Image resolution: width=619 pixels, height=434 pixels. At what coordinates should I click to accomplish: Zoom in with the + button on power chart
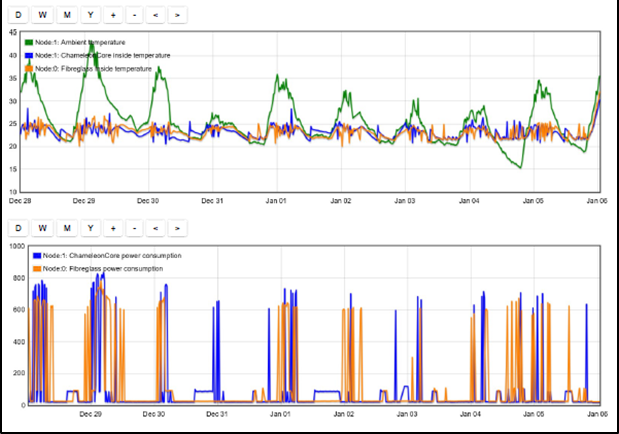point(113,228)
